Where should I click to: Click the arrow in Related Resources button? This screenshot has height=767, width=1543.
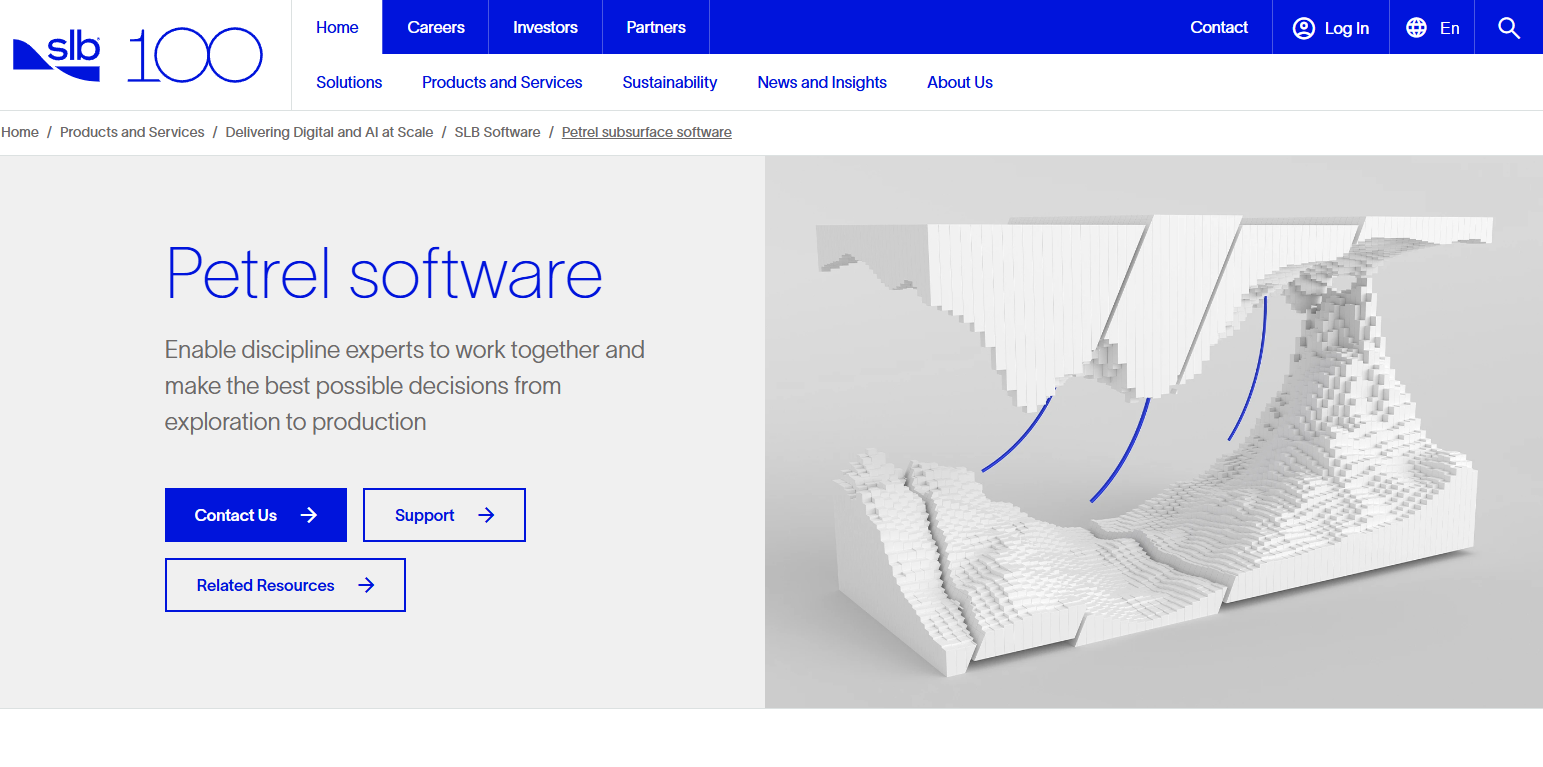pos(366,585)
